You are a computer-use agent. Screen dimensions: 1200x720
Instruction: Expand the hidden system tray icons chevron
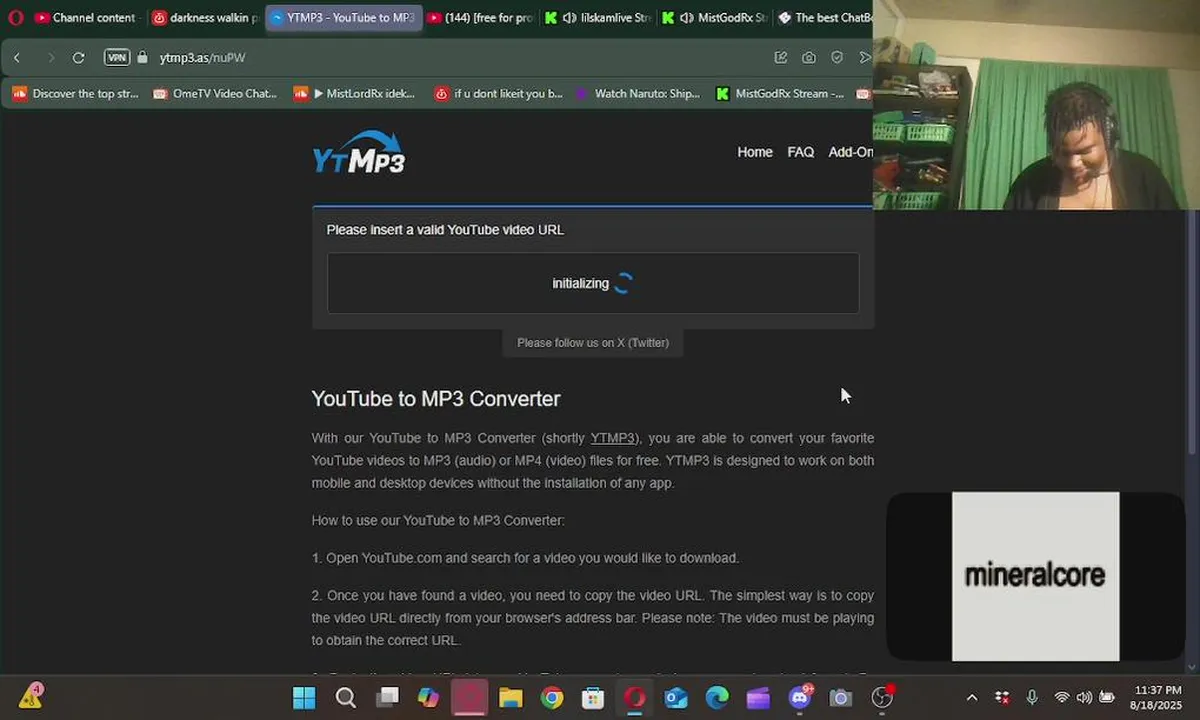tap(971, 698)
